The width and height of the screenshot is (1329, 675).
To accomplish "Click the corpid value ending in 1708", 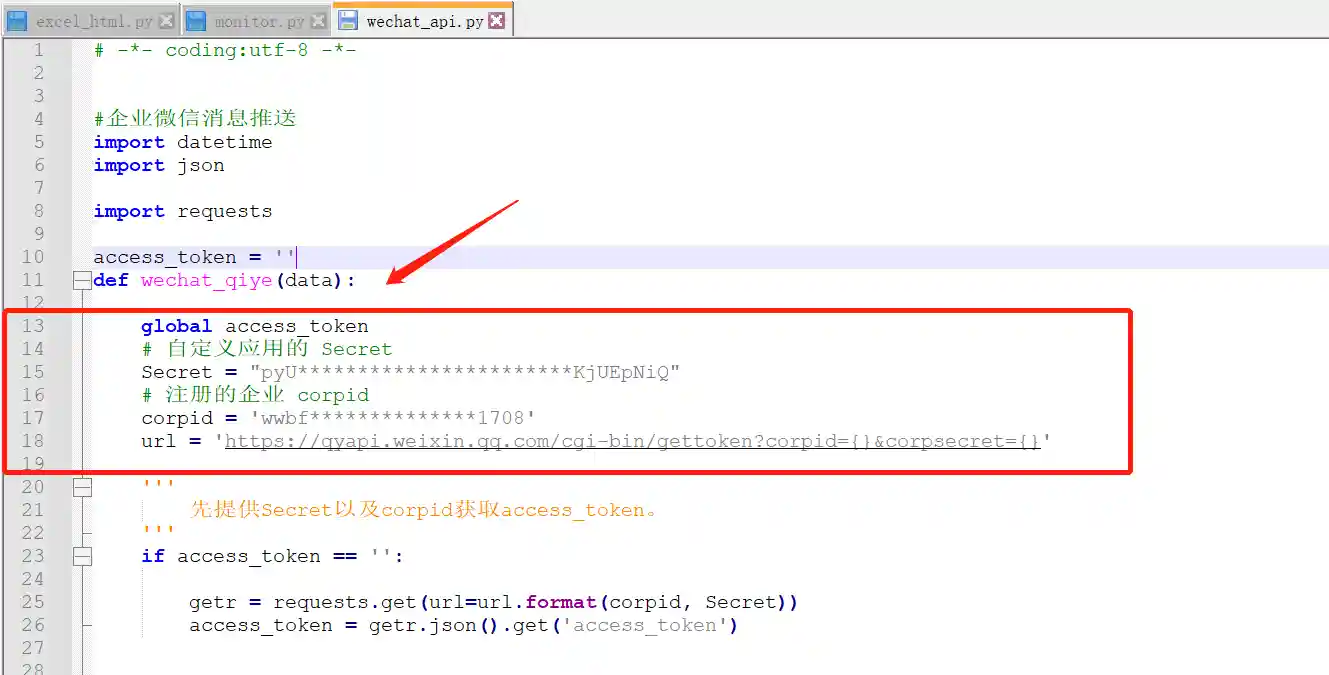I will coord(393,418).
